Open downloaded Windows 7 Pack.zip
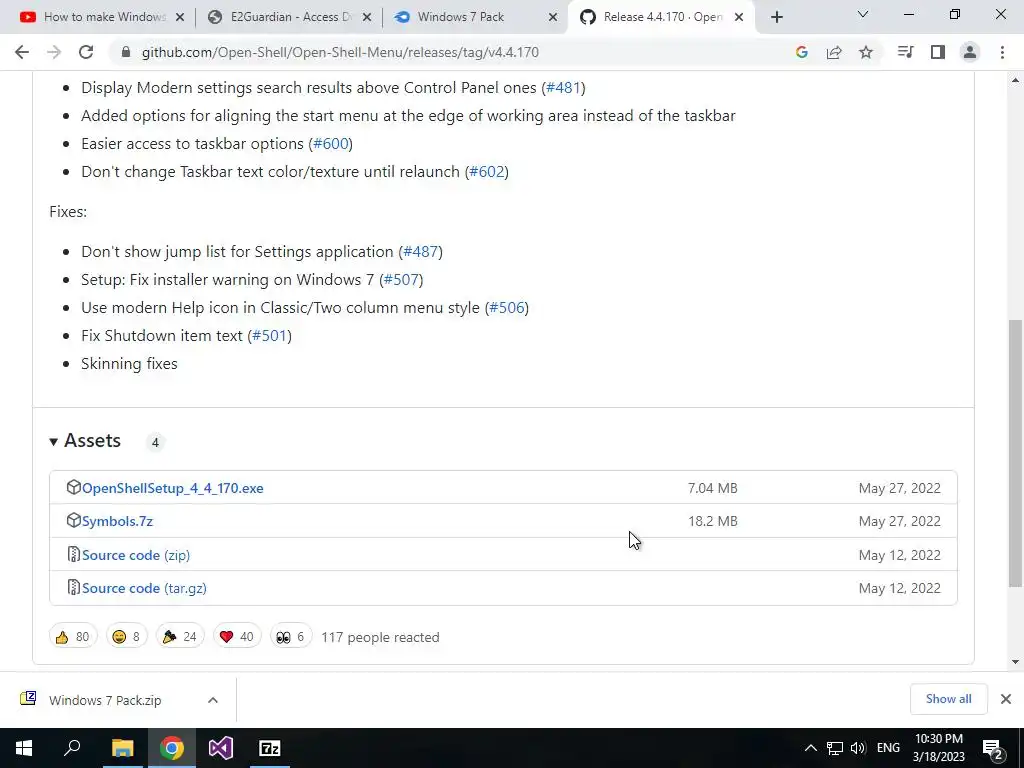This screenshot has height=768, width=1024. click(104, 700)
